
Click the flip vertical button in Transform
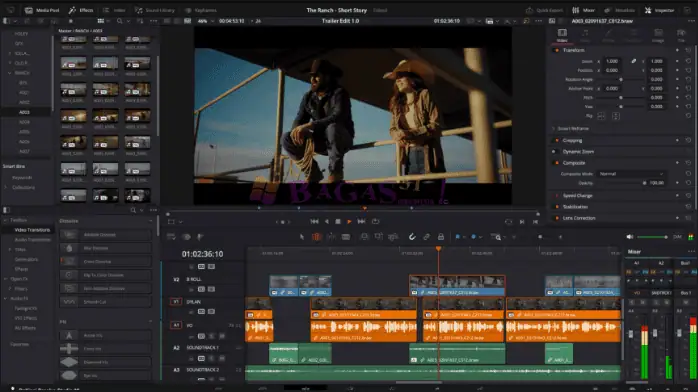(616, 116)
